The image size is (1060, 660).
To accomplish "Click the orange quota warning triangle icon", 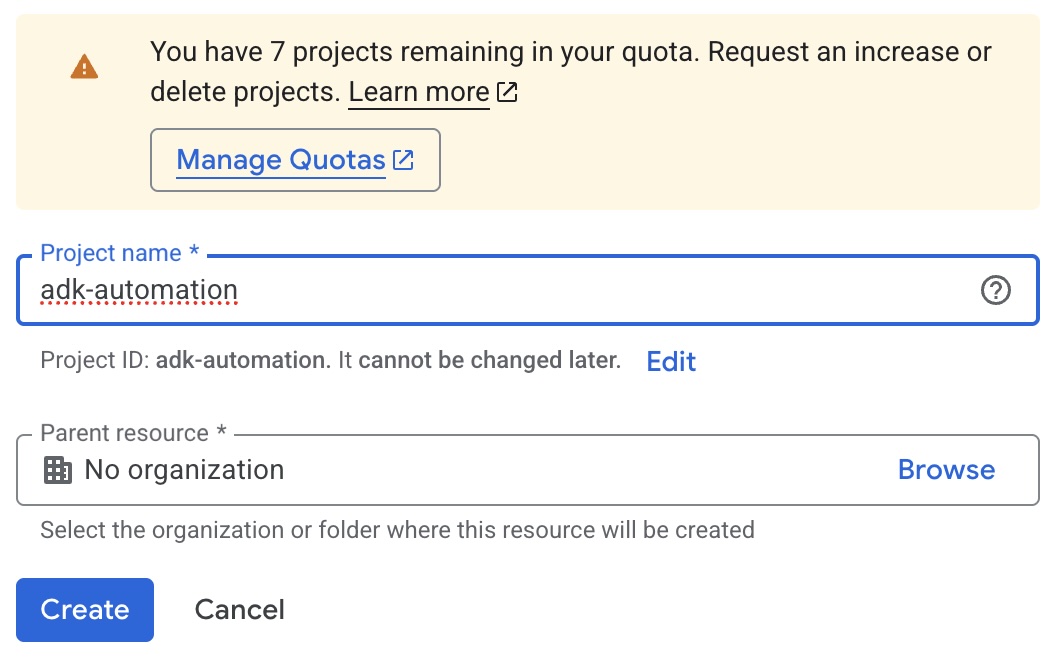I will point(85,67).
